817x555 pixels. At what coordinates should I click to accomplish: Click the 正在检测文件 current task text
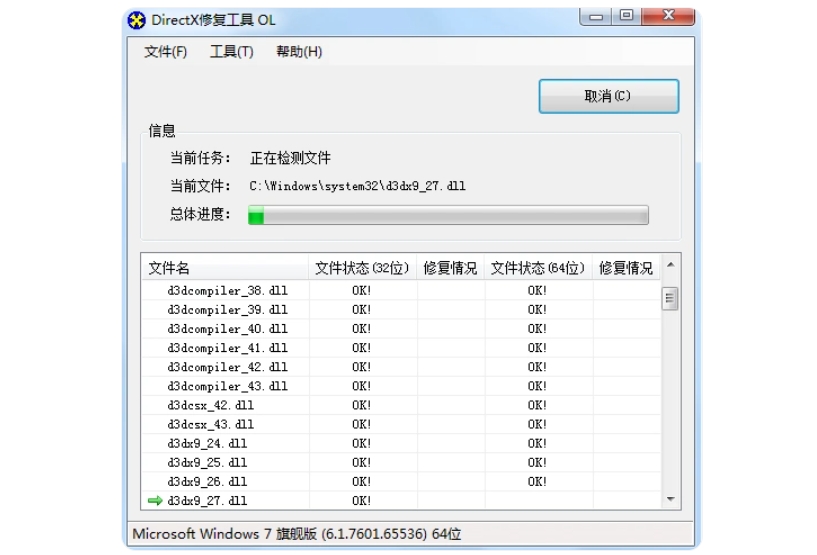point(290,158)
